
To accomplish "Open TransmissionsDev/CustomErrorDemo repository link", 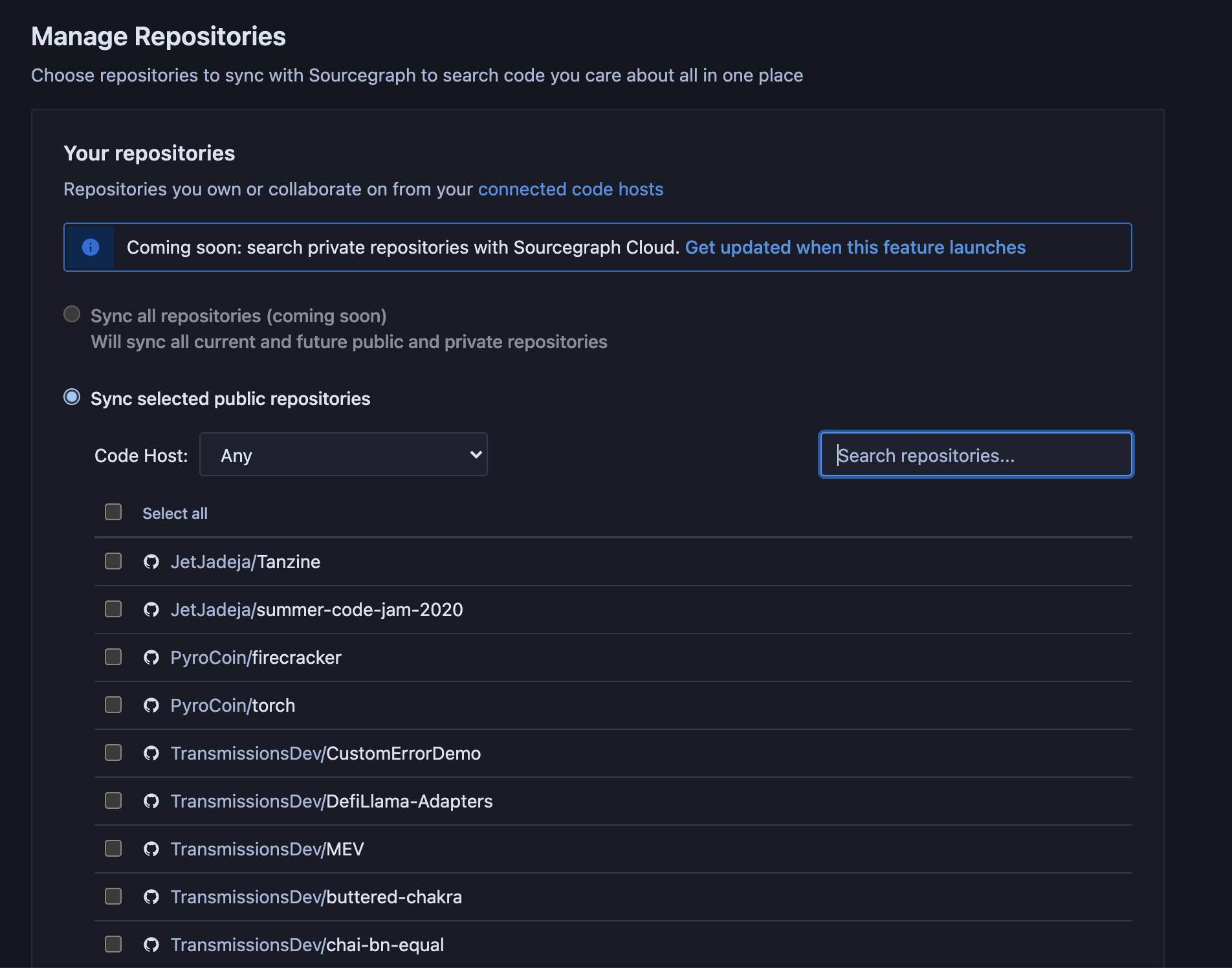I will [x=326, y=753].
